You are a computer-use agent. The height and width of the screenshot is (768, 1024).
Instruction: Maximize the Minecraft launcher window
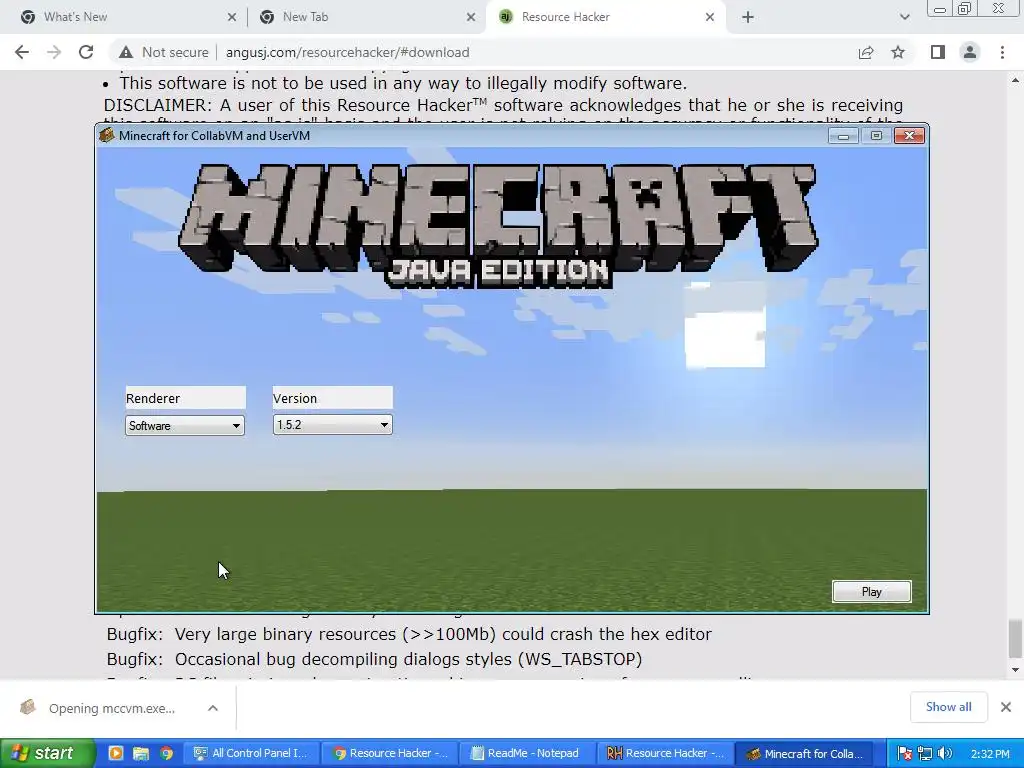pyautogui.click(x=876, y=135)
